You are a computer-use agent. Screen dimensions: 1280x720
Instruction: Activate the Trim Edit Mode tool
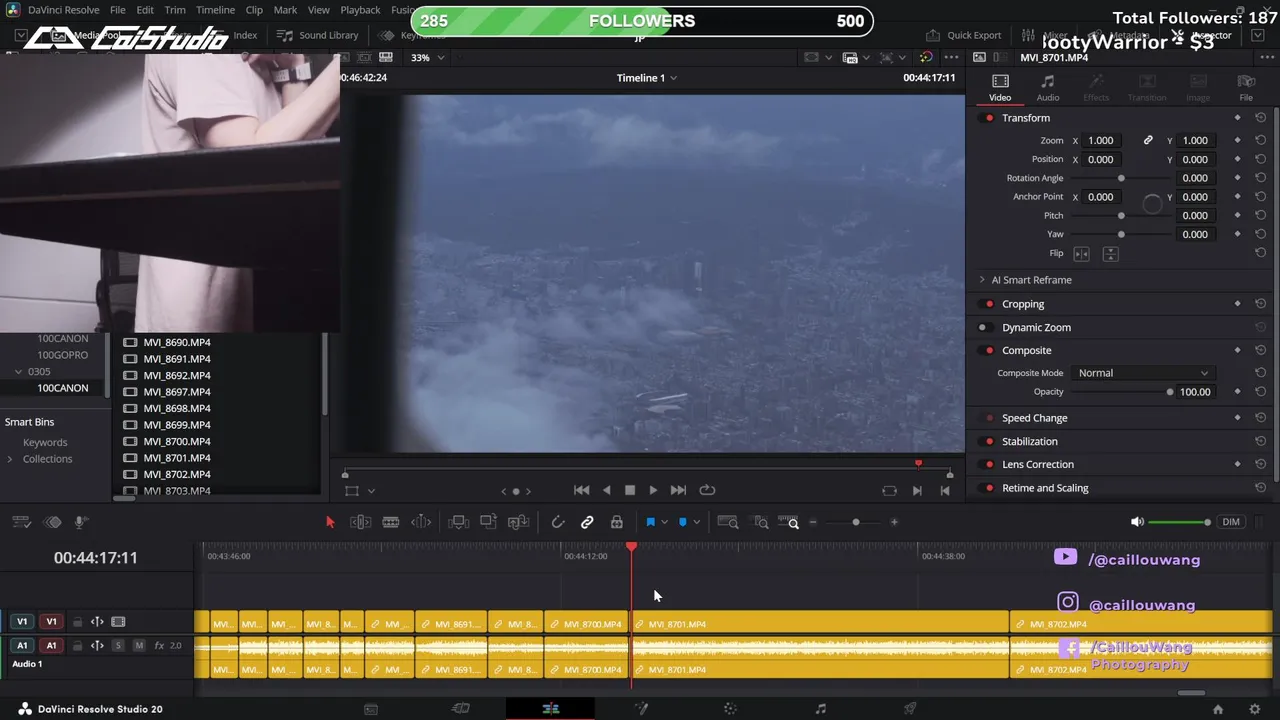361,522
